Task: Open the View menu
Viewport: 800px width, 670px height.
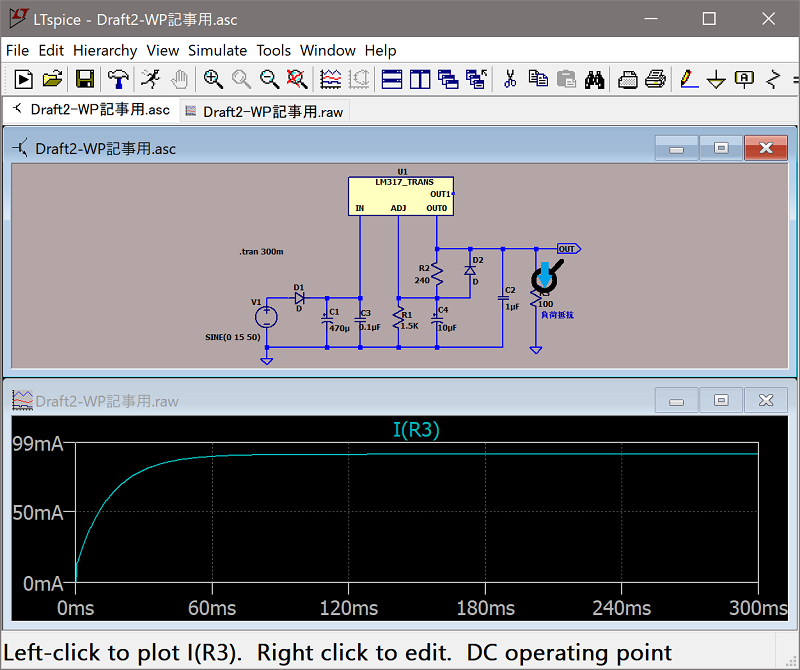Action: pyautogui.click(x=163, y=51)
